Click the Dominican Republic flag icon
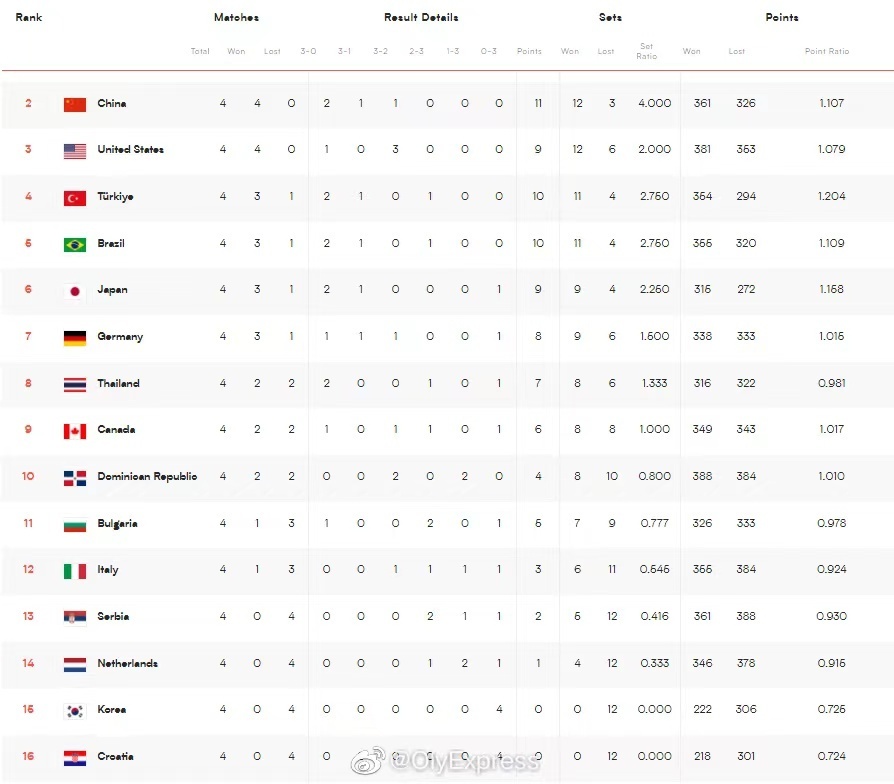 tap(75, 478)
